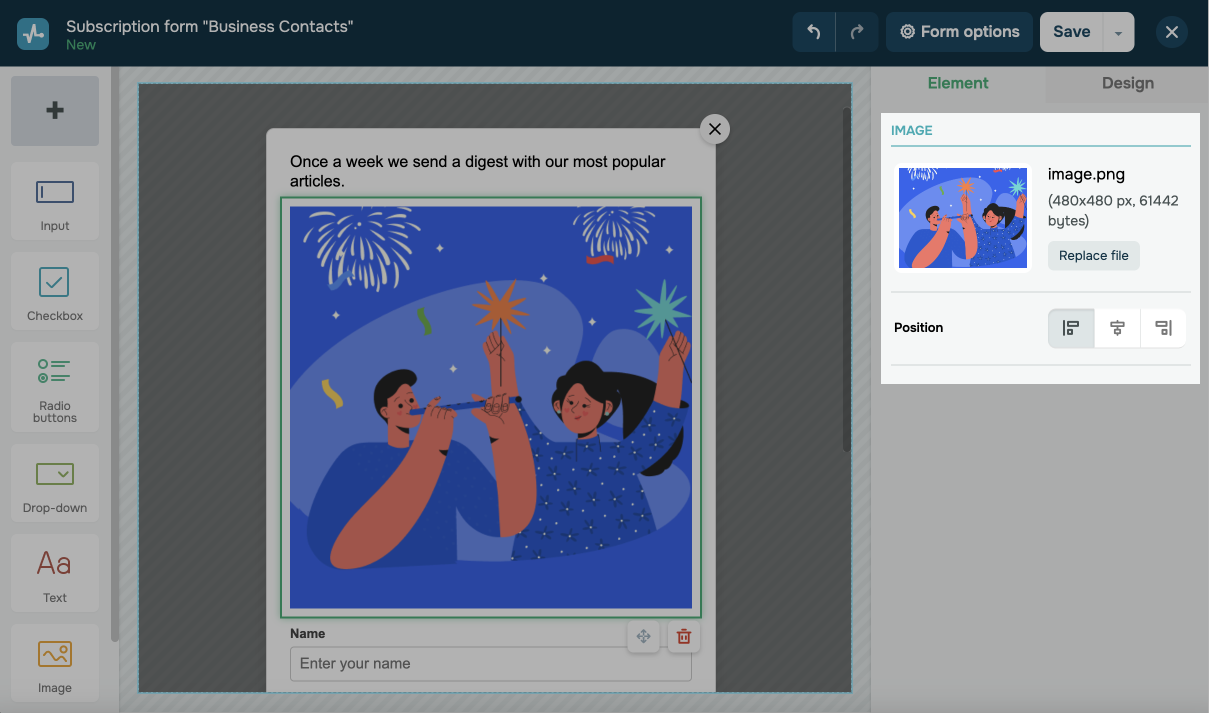Set image position to left align
This screenshot has height=713, width=1209.
pyautogui.click(x=1071, y=328)
